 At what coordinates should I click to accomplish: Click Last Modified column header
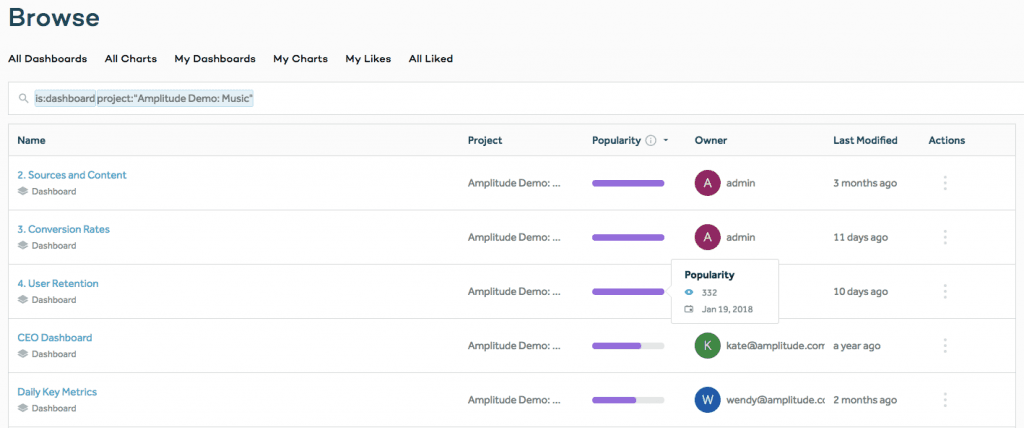(865, 140)
